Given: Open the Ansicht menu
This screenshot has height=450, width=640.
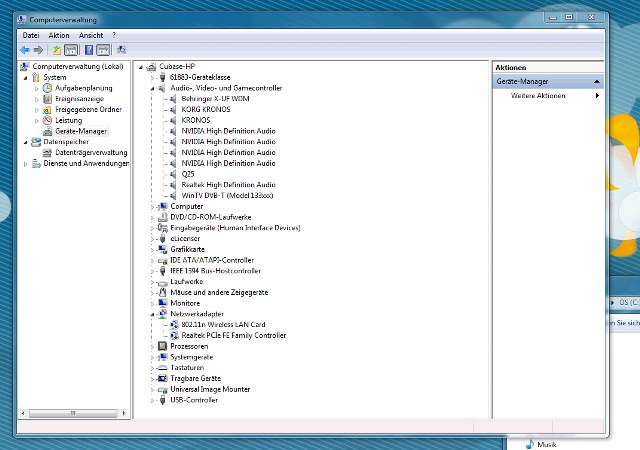Looking at the screenshot, I should pos(91,36).
